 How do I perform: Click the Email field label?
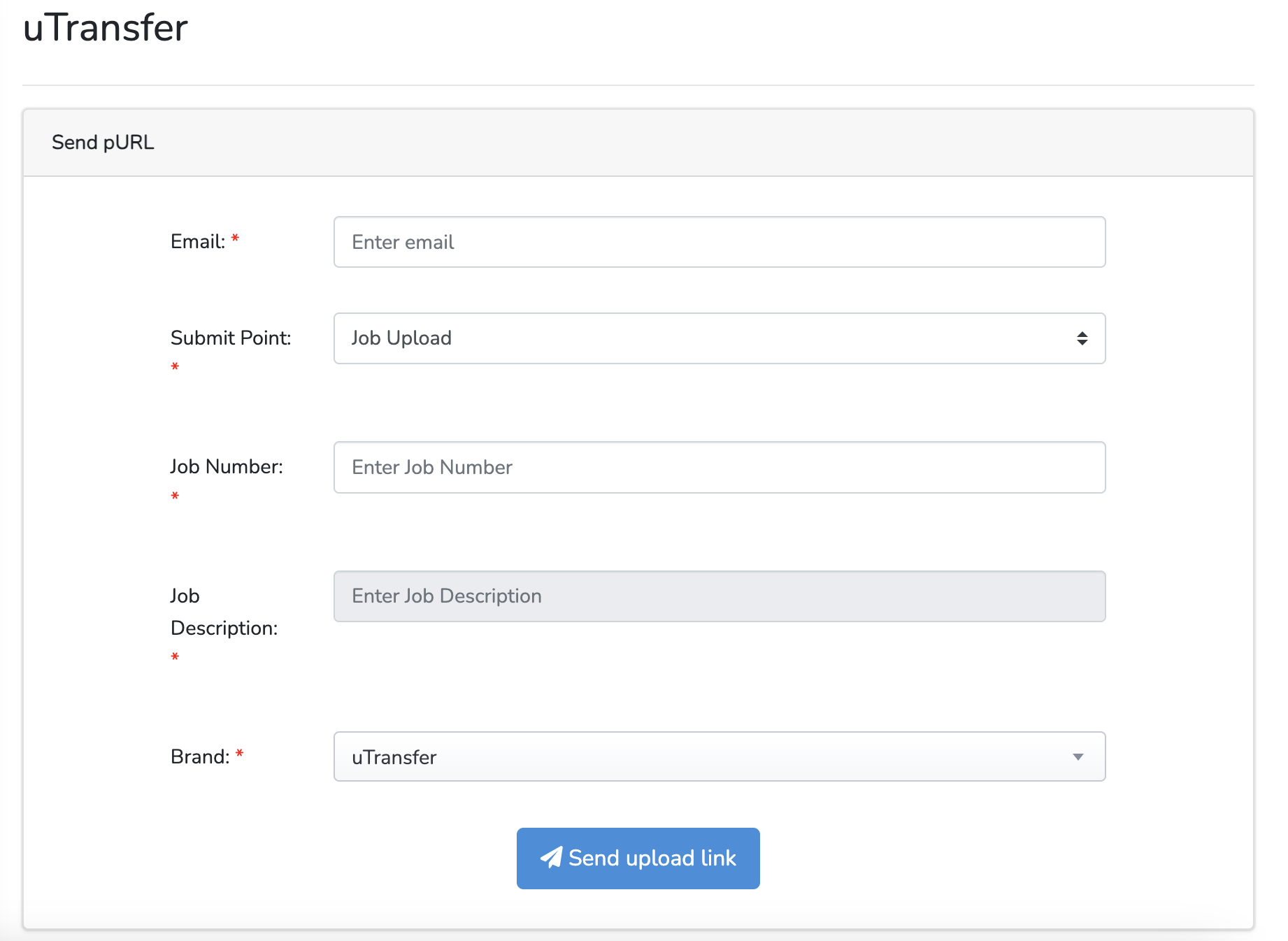click(198, 242)
